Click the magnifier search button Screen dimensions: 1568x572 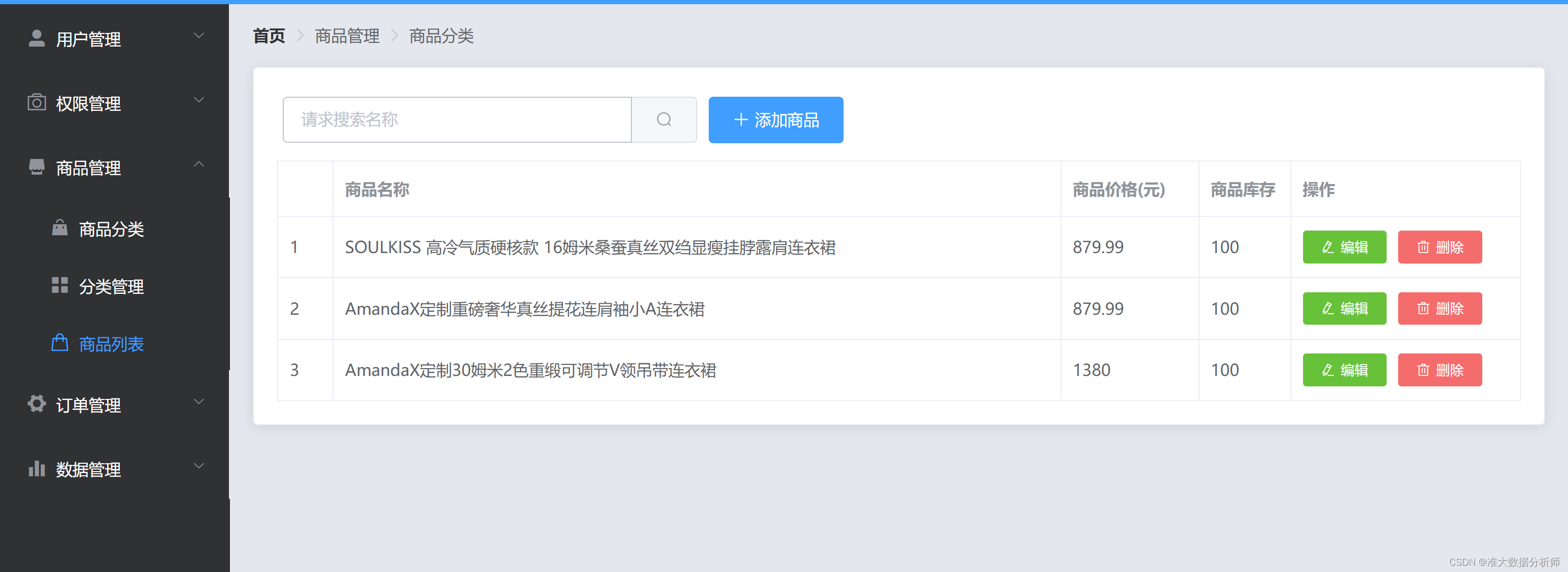pos(663,119)
